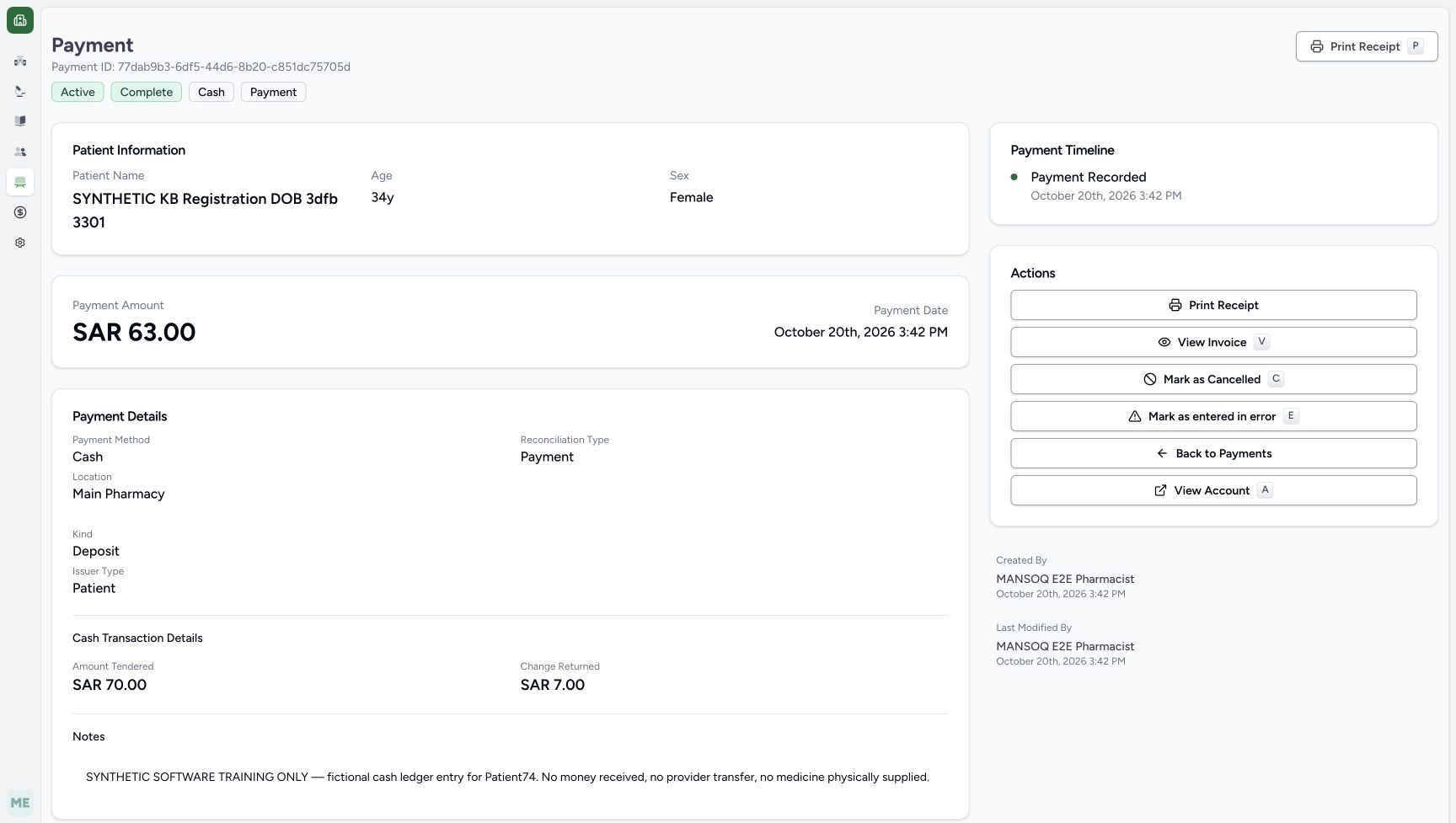Screen dimensions: 1456x823
Task: Click Mark as Cancelled button
Action: pyautogui.click(x=1213, y=379)
